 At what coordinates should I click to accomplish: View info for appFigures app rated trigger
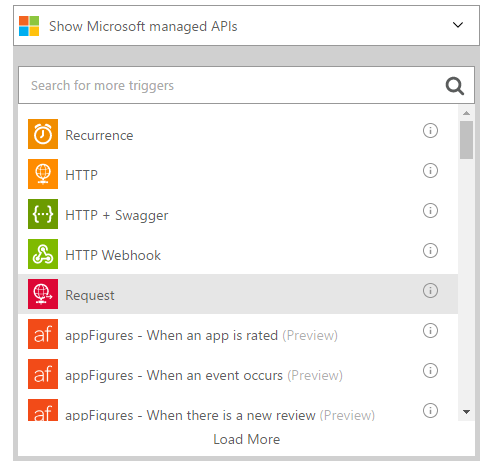(430, 330)
